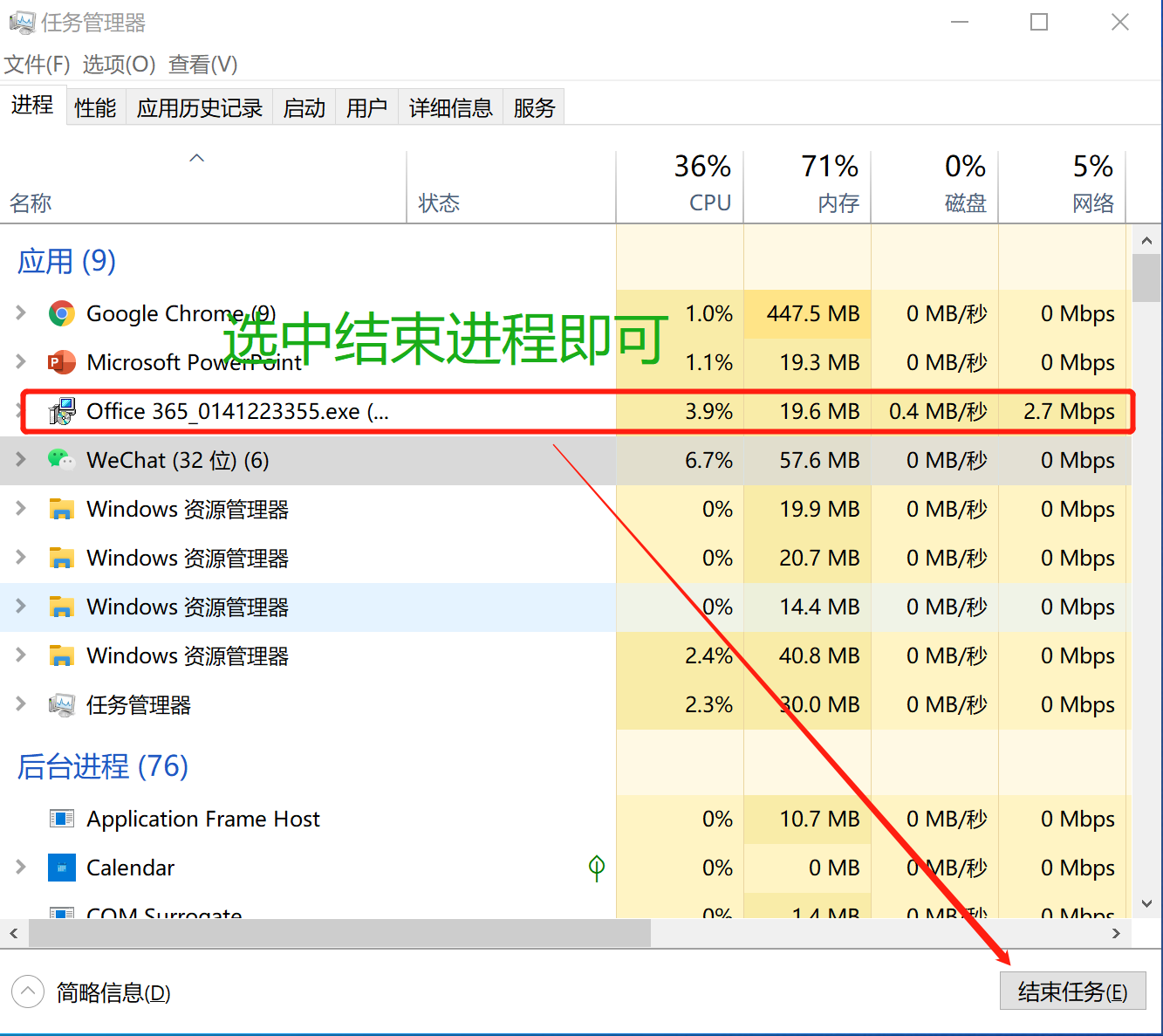Click the WeChat app icon
The width and height of the screenshot is (1163, 1036).
[x=62, y=460]
